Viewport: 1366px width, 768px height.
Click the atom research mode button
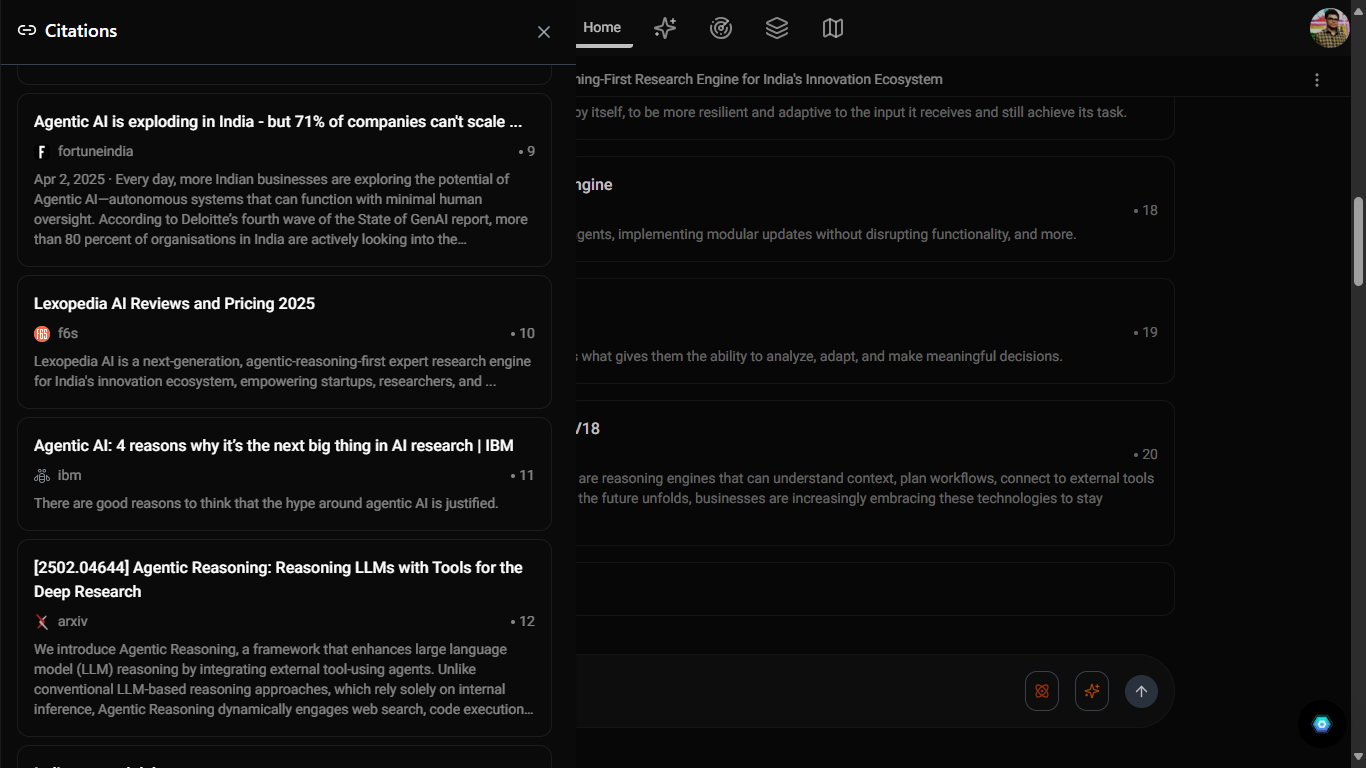[1042, 691]
